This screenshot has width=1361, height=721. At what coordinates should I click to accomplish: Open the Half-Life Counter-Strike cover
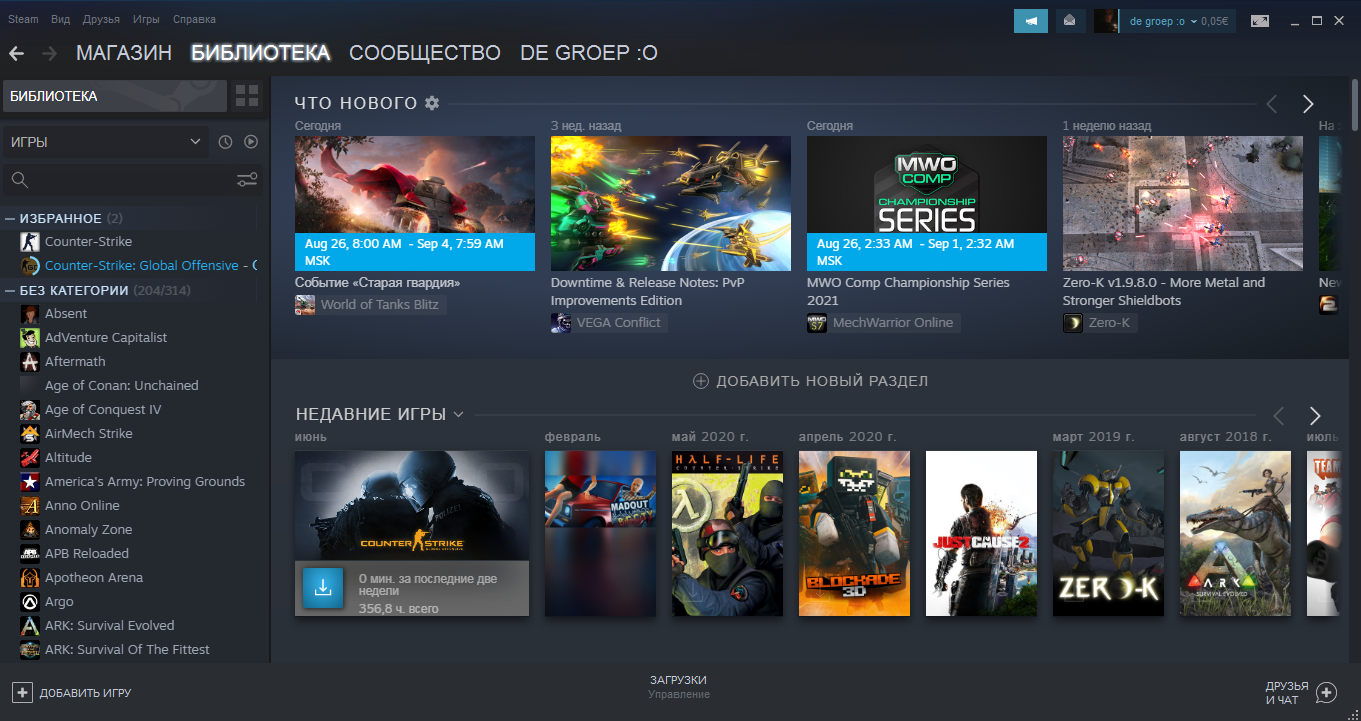[727, 533]
